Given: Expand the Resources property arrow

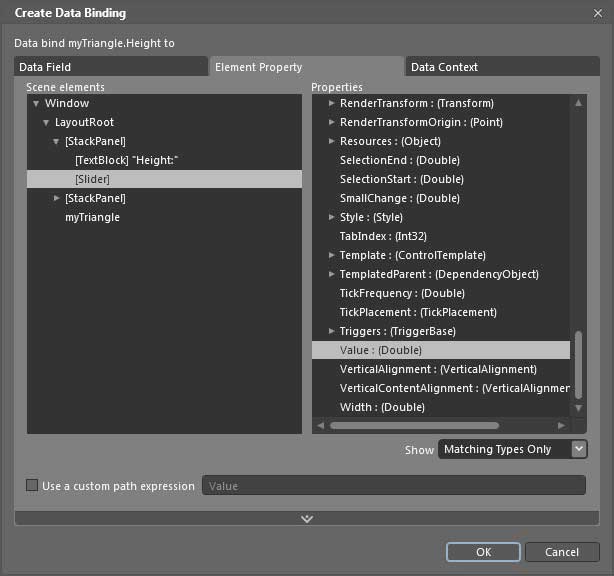Looking at the screenshot, I should pos(331,141).
